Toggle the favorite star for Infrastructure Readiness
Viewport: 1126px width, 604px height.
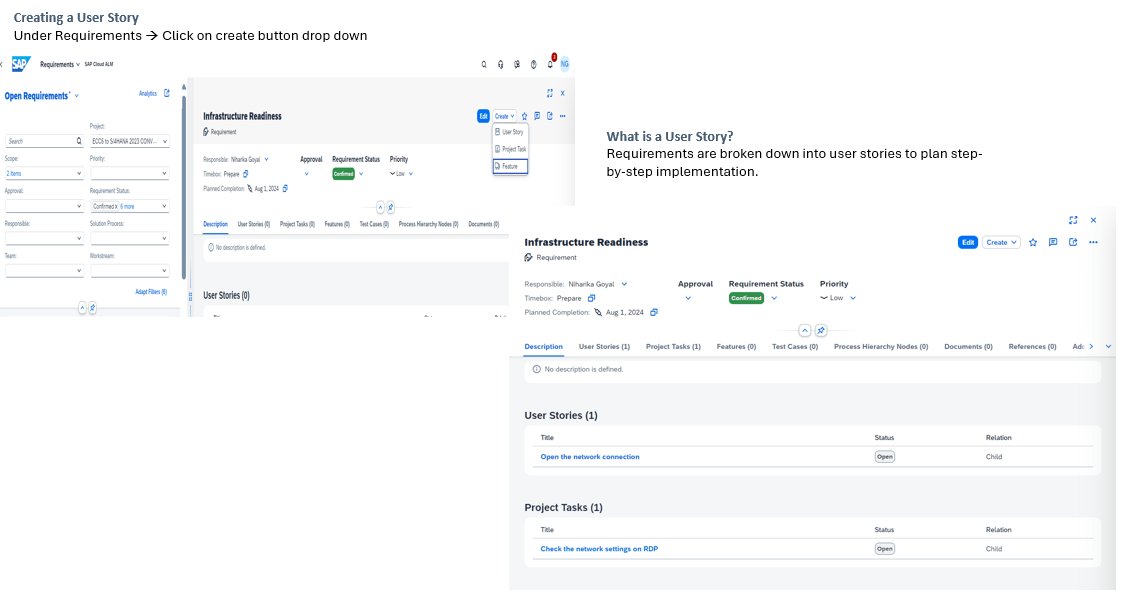1033,242
